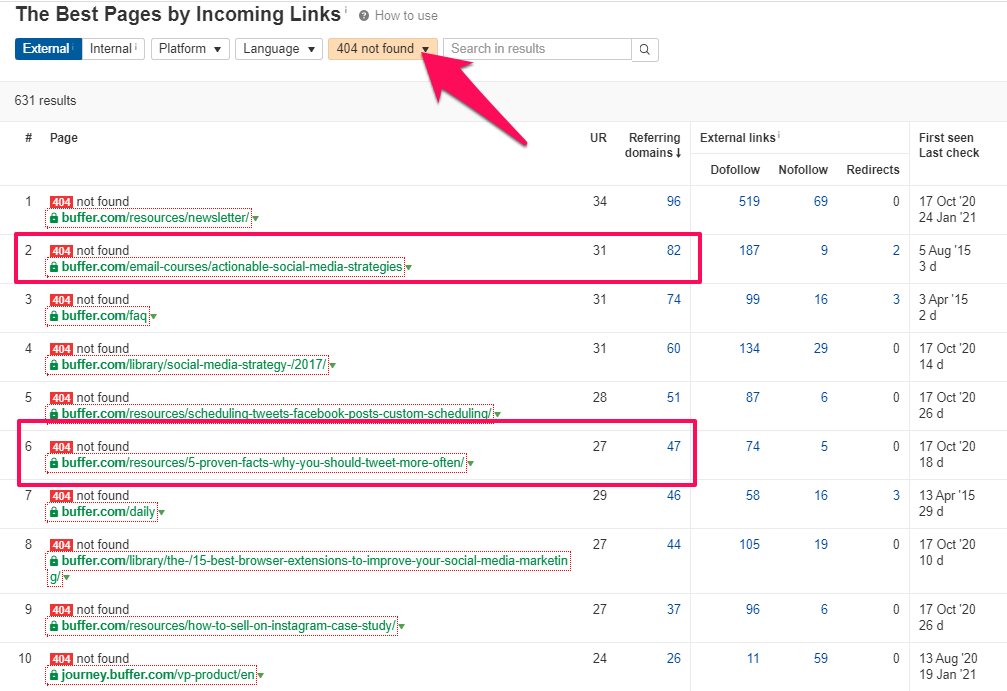The image size is (1007, 691).
Task: Click the How to use help icon
Action: click(x=364, y=16)
